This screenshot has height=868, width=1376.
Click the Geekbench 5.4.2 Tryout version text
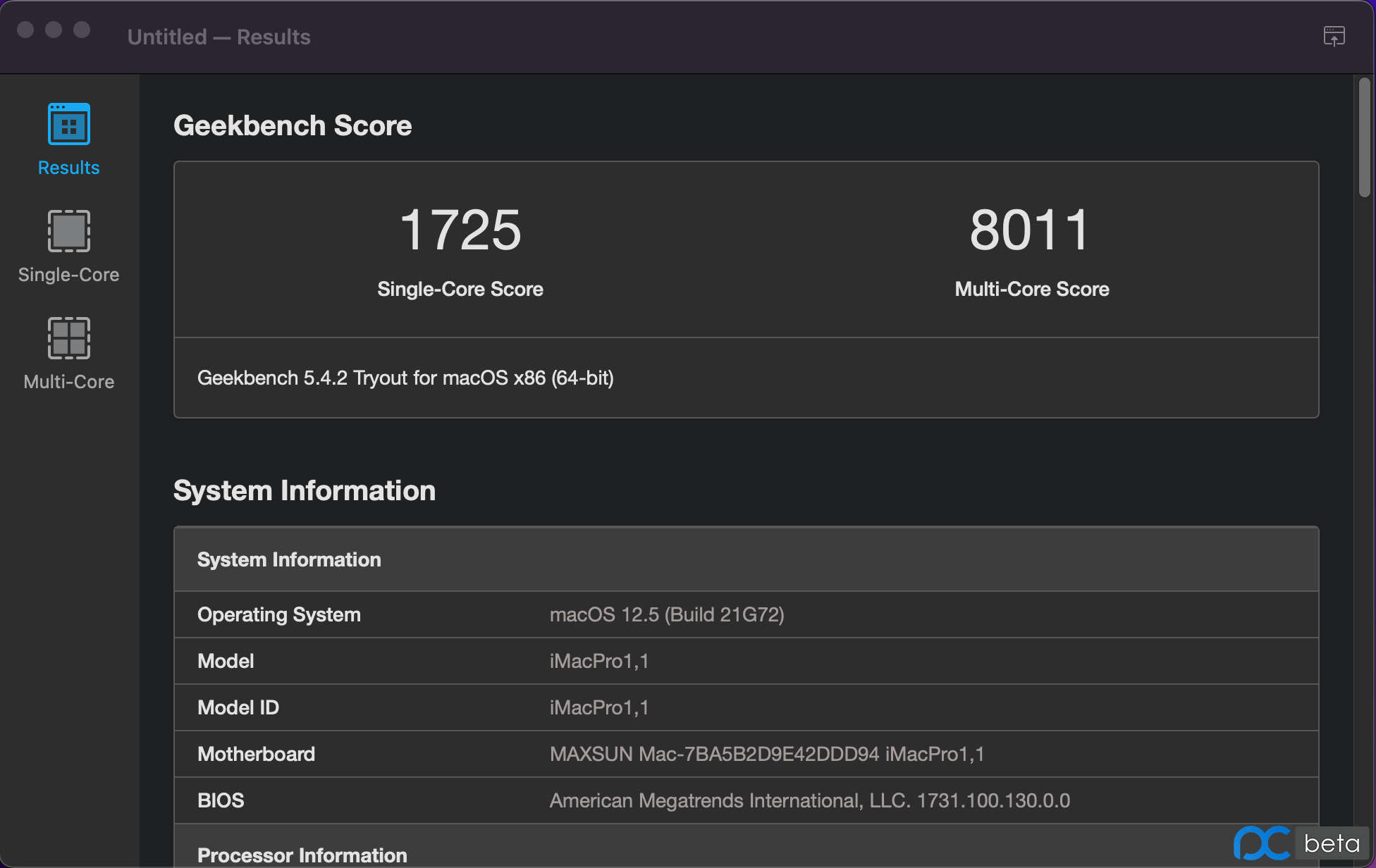coord(405,378)
